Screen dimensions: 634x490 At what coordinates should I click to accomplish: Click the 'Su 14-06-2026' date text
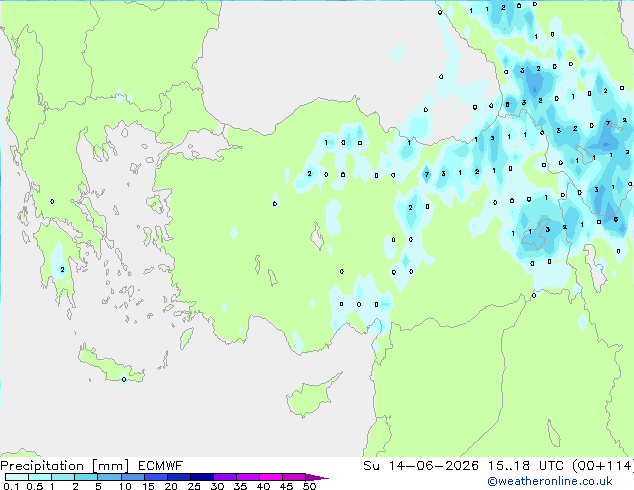421,466
